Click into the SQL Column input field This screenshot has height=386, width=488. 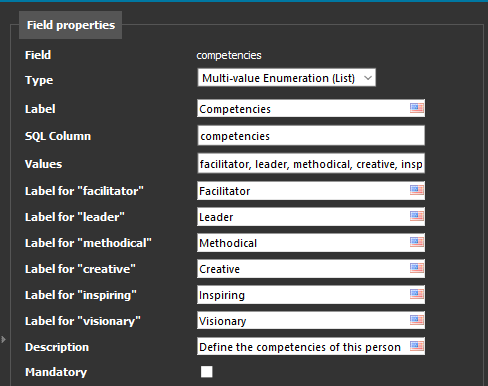[311, 135]
